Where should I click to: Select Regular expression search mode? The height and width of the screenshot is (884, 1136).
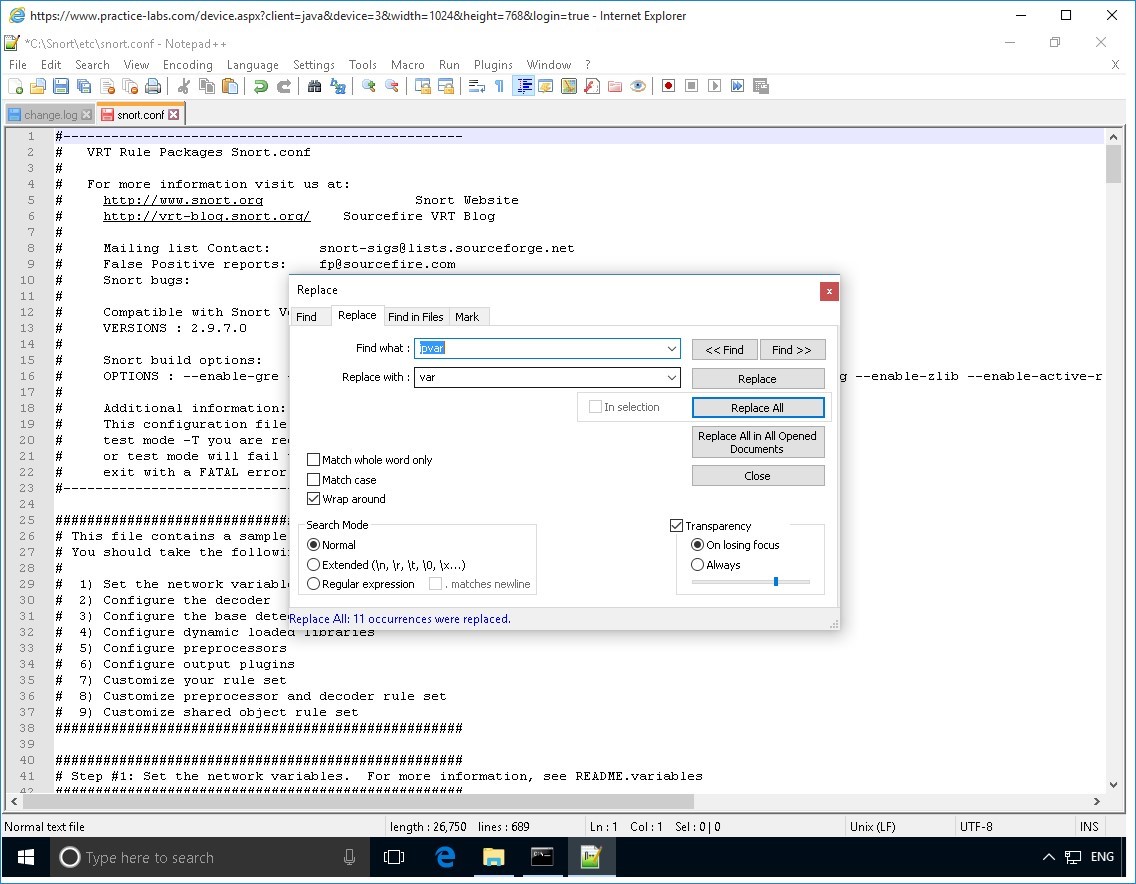pyautogui.click(x=314, y=584)
